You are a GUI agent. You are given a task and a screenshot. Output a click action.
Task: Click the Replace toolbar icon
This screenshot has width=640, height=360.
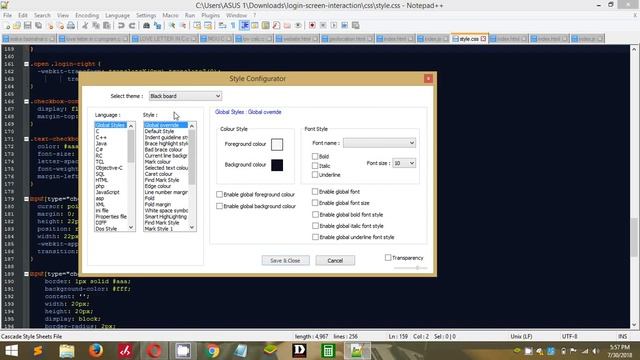click(157, 25)
